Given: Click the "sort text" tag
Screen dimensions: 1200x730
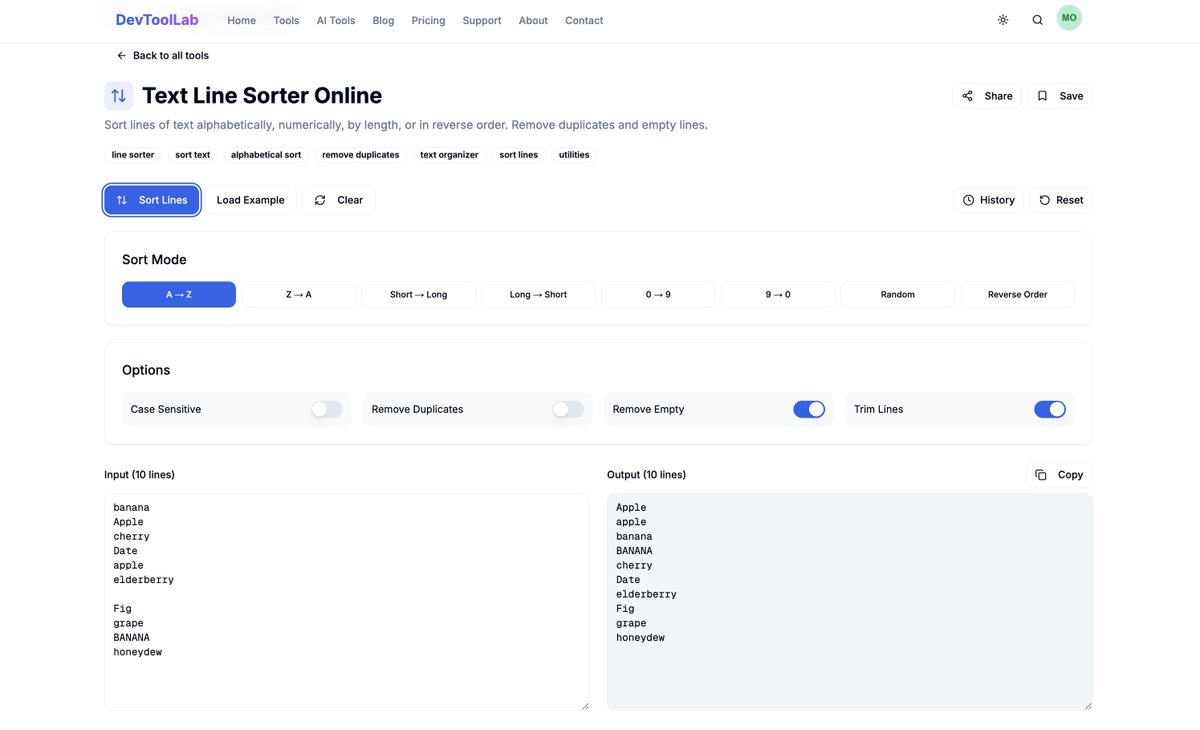Looking at the screenshot, I should coord(193,155).
